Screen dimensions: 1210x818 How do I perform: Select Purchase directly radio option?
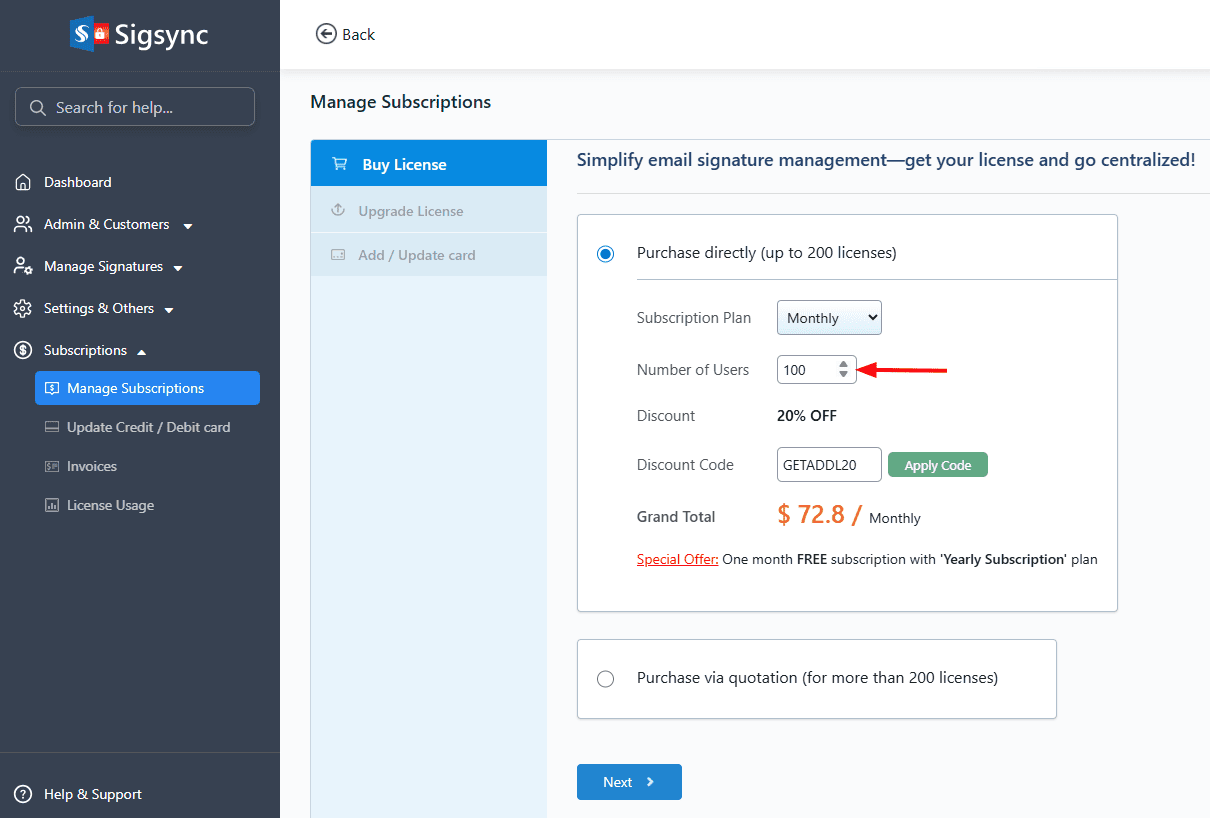[x=605, y=254]
